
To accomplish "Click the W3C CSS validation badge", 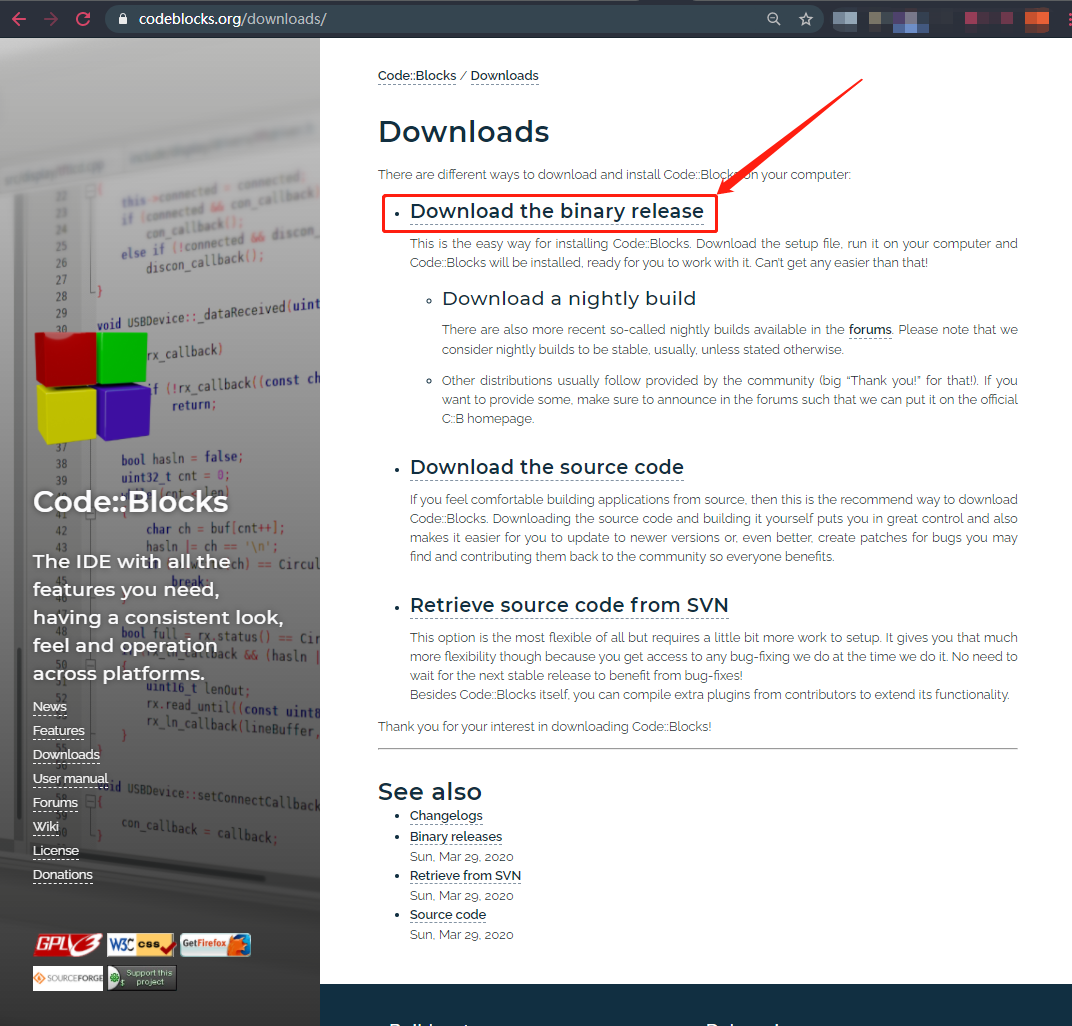I will tap(141, 944).
